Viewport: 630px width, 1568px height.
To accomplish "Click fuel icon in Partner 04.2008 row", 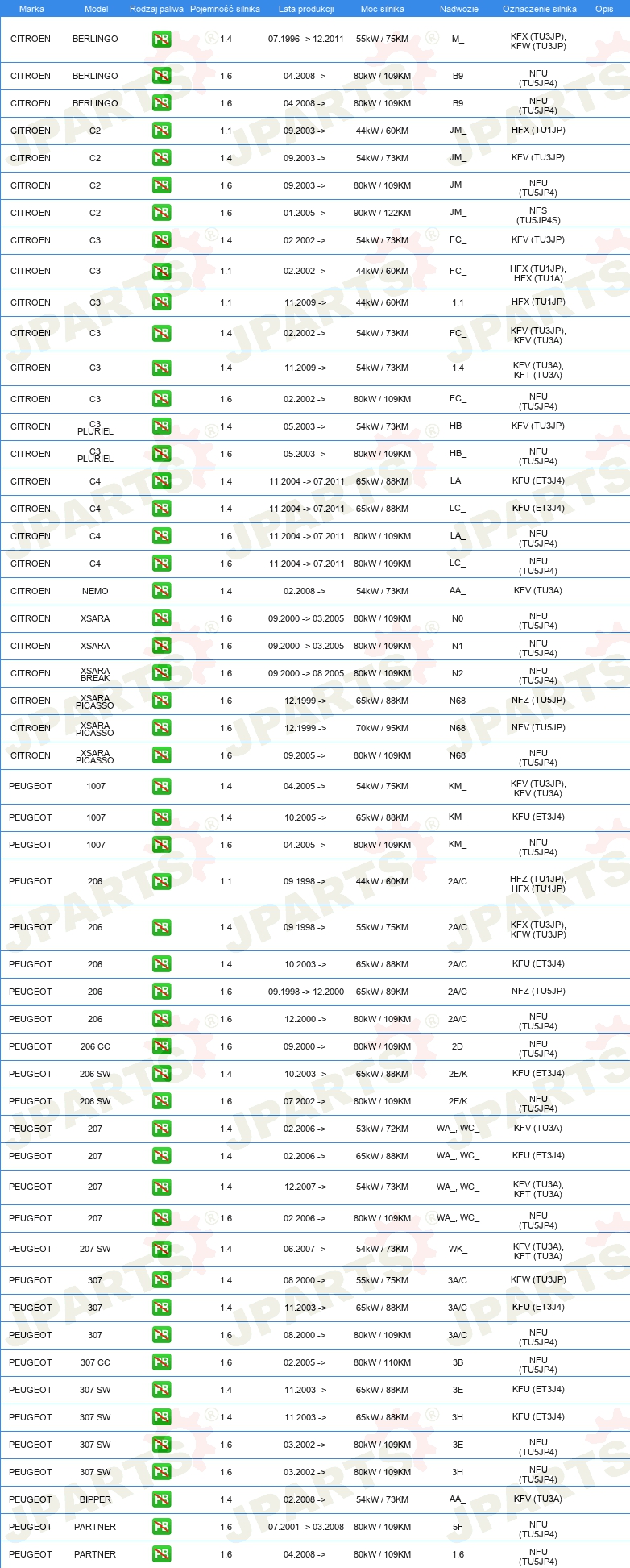I will pos(161,1554).
